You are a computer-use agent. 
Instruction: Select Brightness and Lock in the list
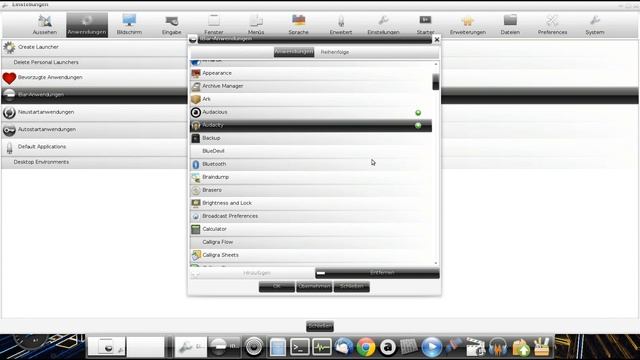tap(311, 203)
